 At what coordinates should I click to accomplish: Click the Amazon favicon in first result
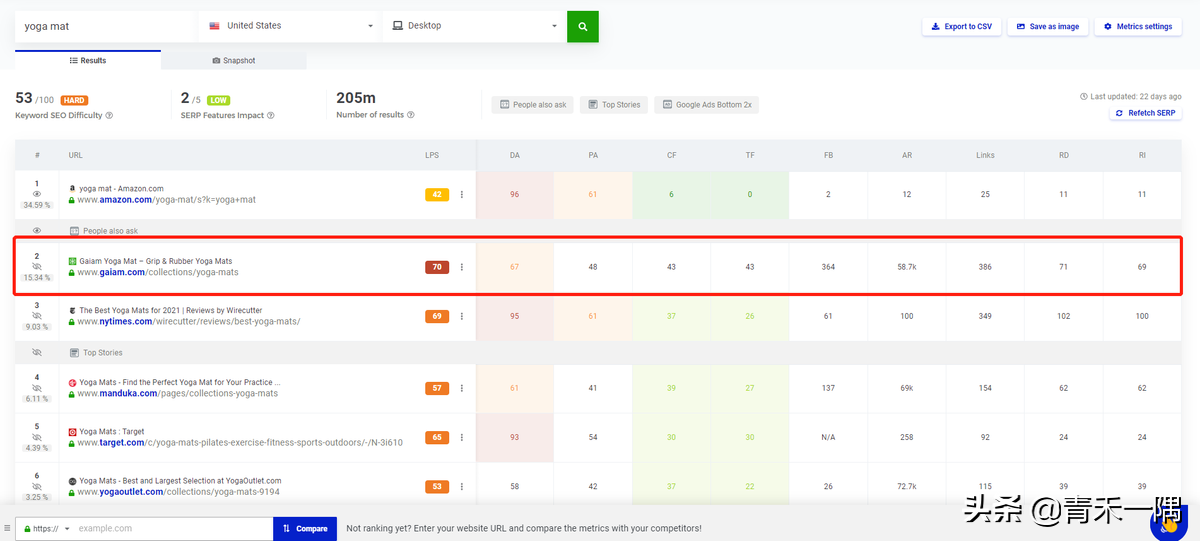point(73,188)
